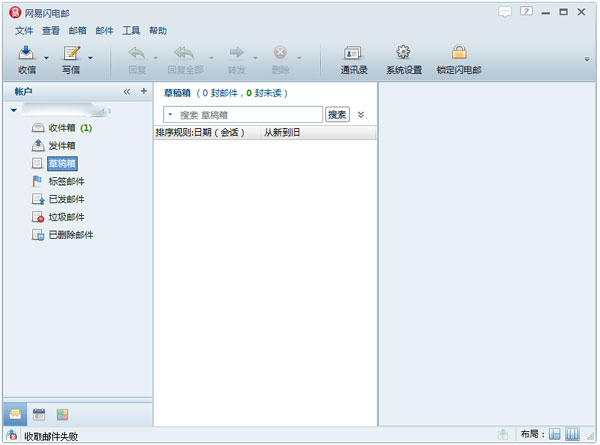Switch to calendar view in bottom-left panel
Screen dimensions: 600x445
click(x=40, y=413)
